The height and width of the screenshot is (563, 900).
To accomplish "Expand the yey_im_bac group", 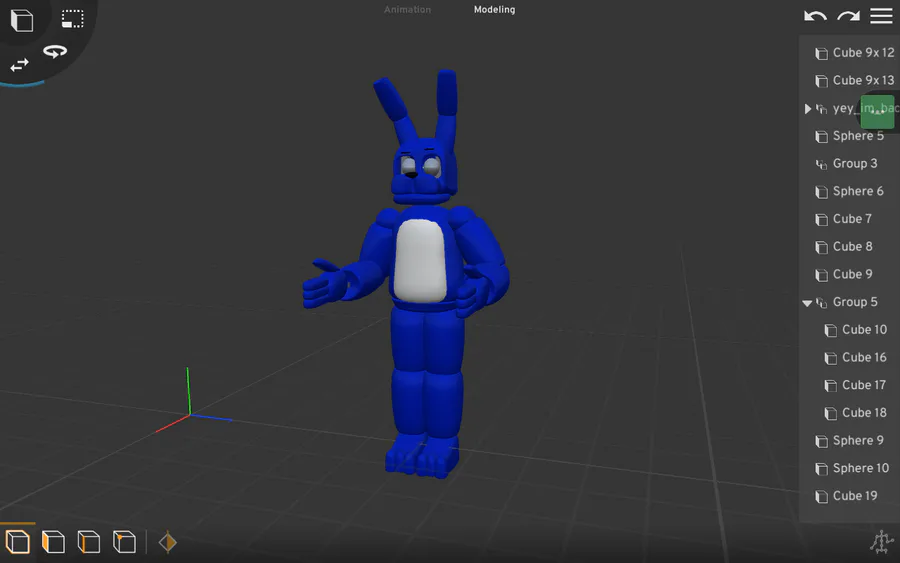I will point(808,108).
